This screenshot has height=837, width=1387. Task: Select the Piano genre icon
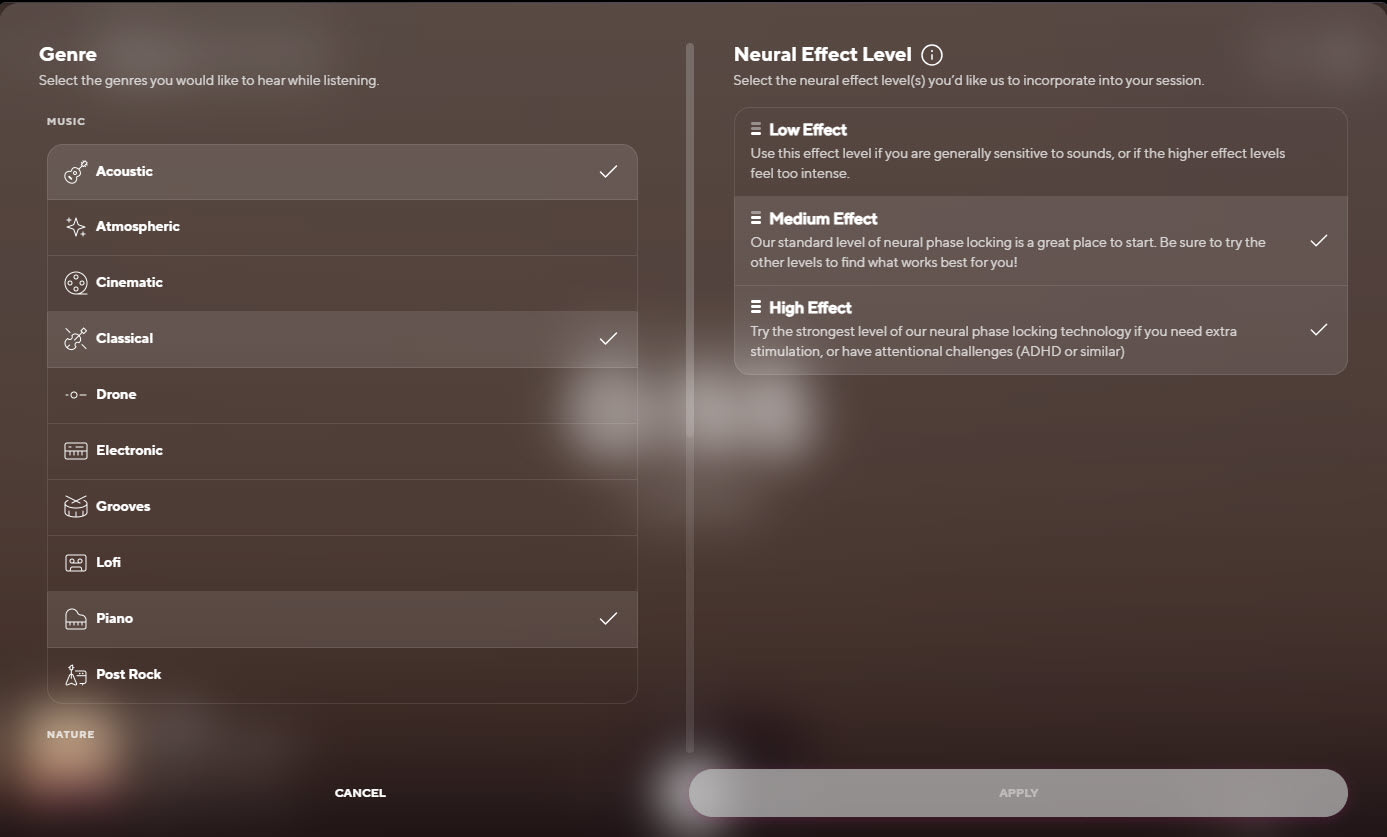click(75, 618)
